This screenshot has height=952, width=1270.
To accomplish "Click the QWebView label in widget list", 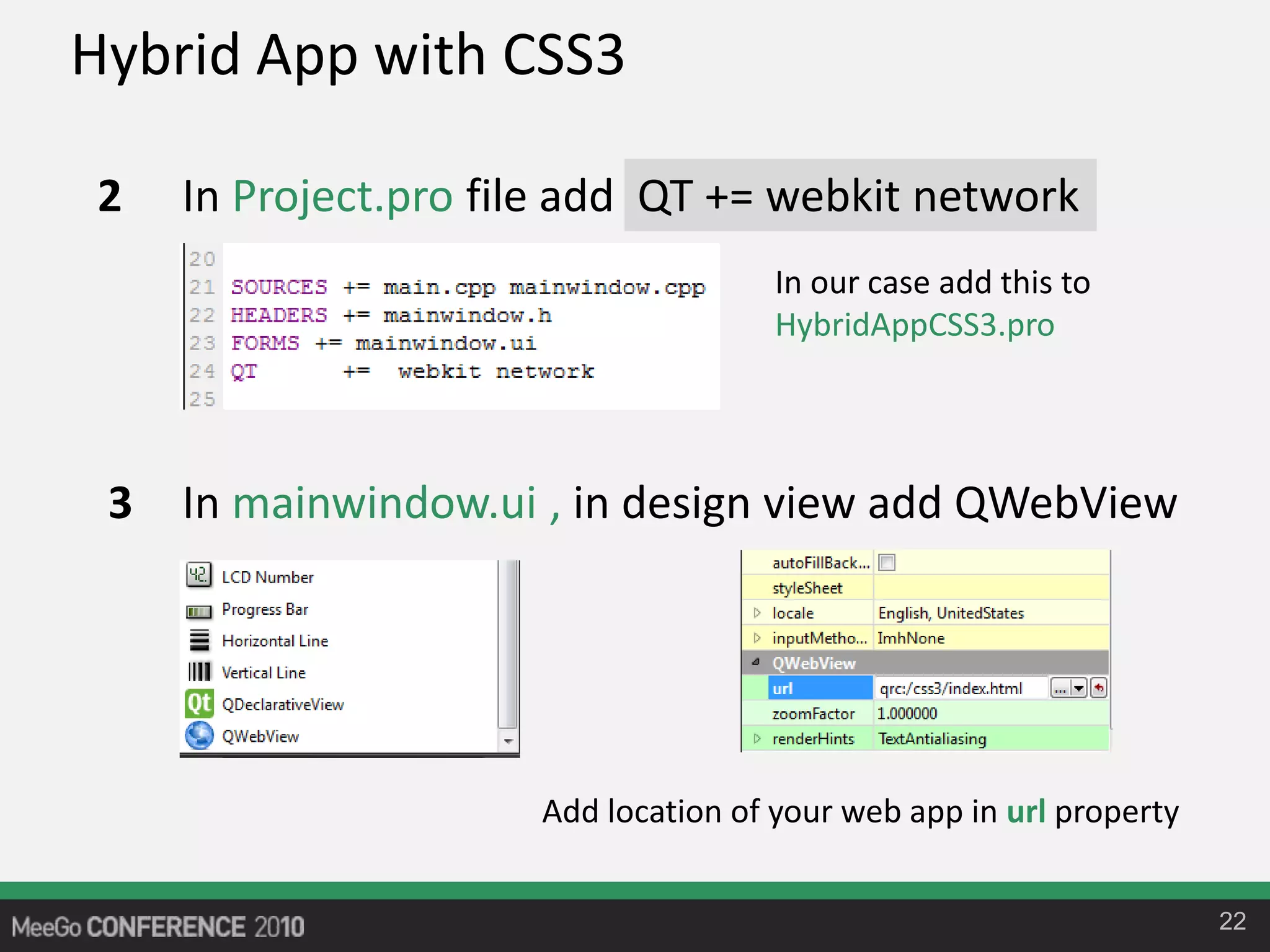I will [x=260, y=736].
